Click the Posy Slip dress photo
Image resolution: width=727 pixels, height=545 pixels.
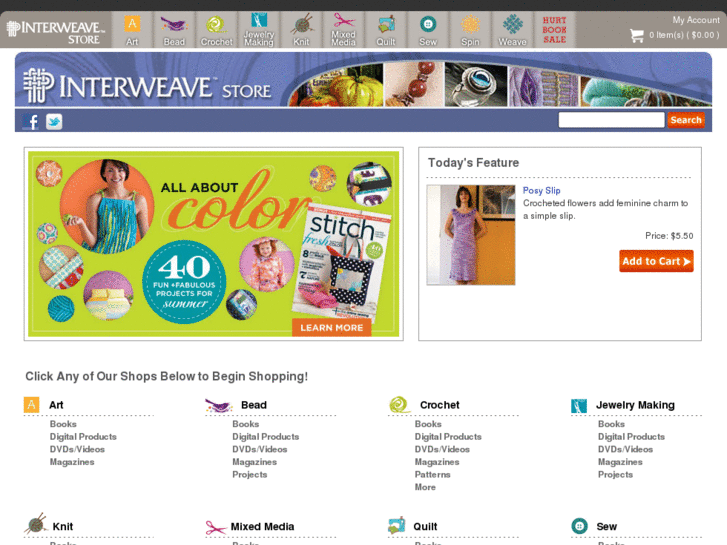471,235
